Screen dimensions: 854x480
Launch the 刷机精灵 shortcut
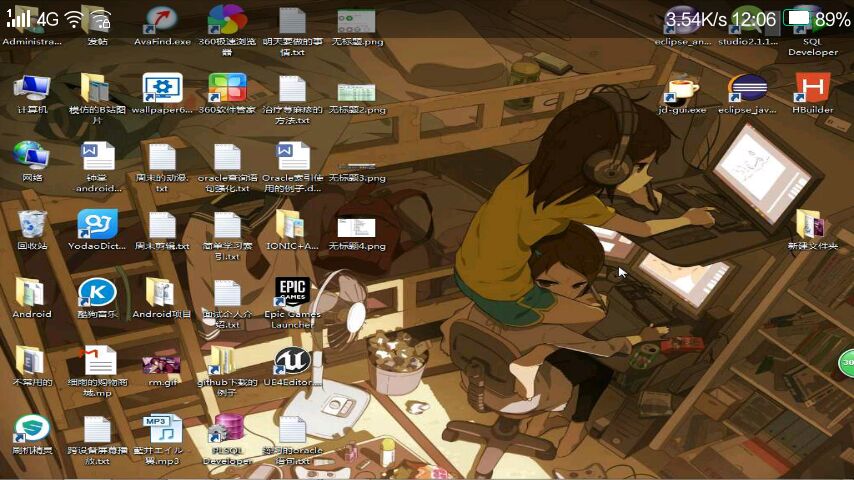32,434
